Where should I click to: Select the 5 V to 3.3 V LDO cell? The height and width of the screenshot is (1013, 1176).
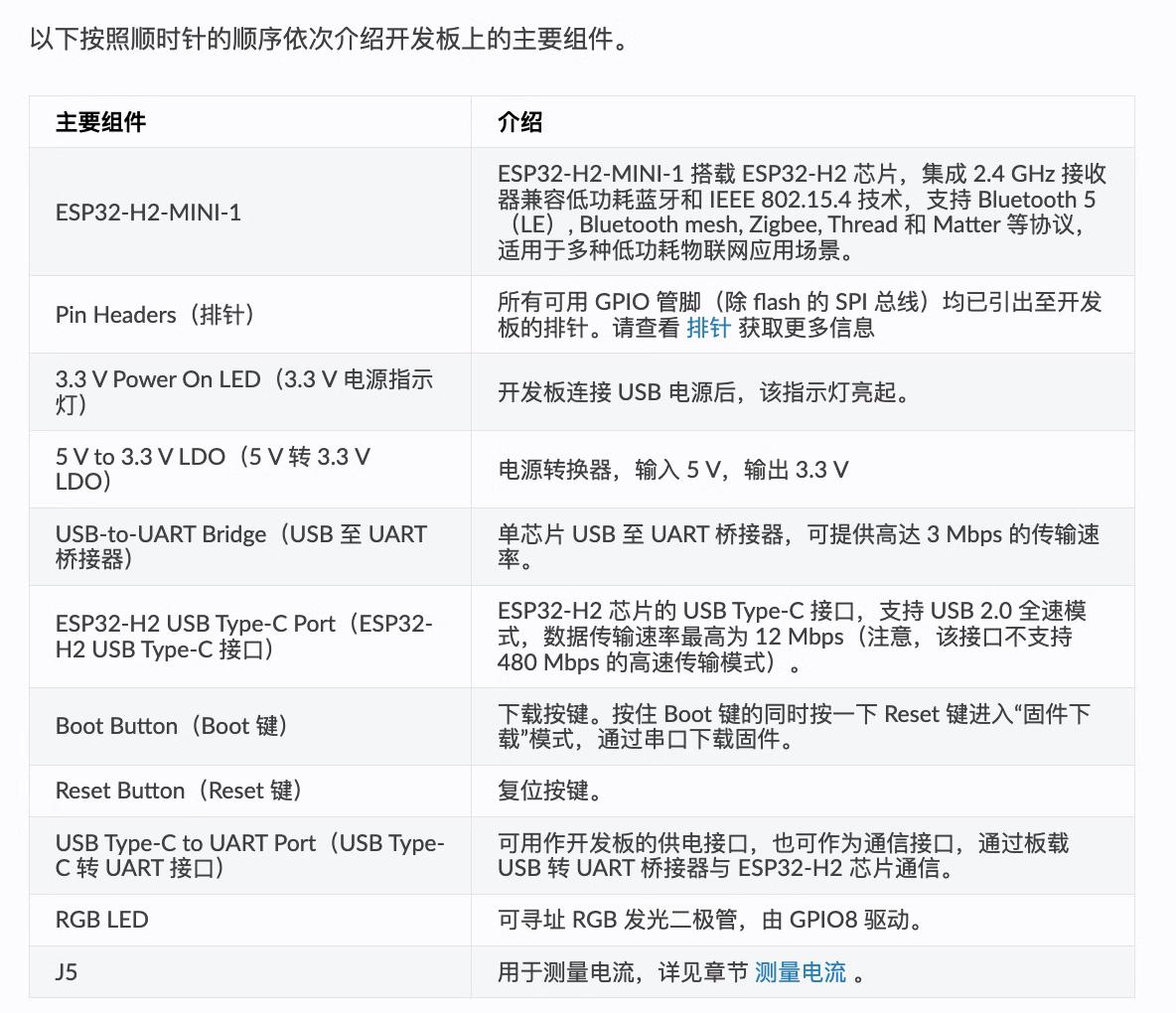[x=249, y=470]
